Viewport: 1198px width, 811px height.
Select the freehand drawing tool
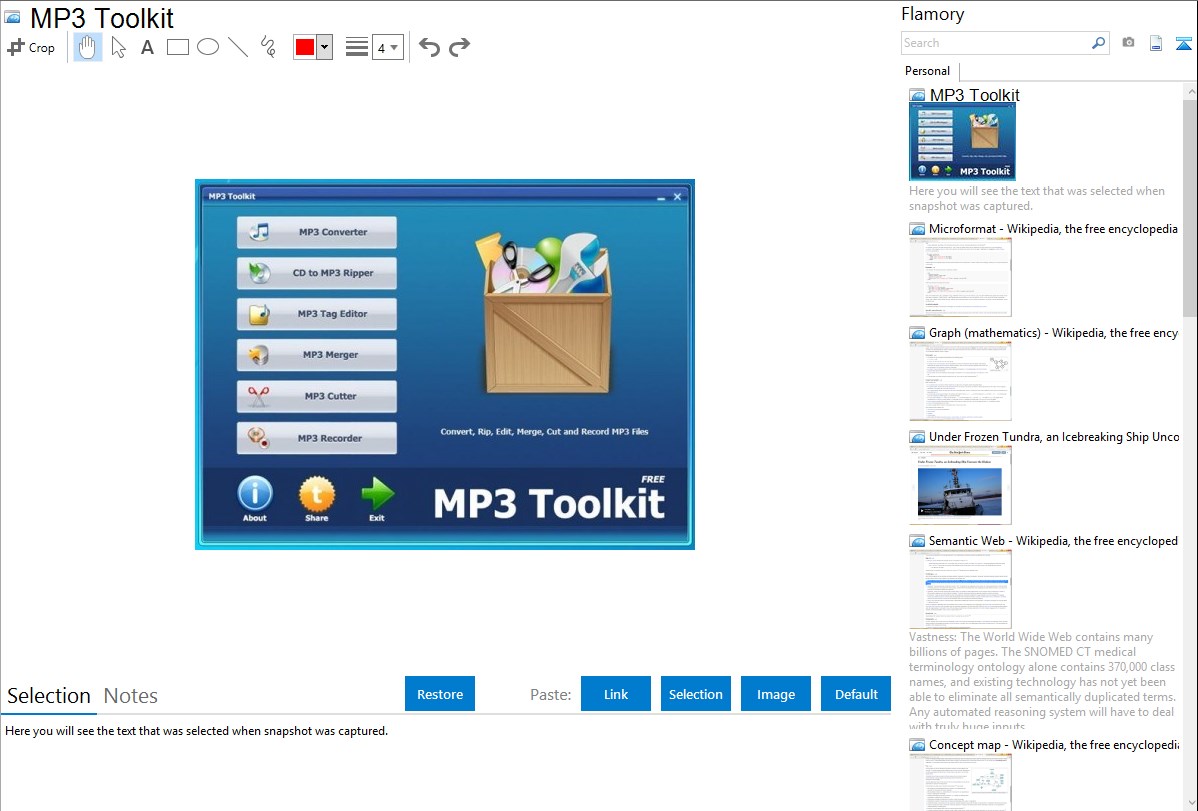click(x=268, y=47)
